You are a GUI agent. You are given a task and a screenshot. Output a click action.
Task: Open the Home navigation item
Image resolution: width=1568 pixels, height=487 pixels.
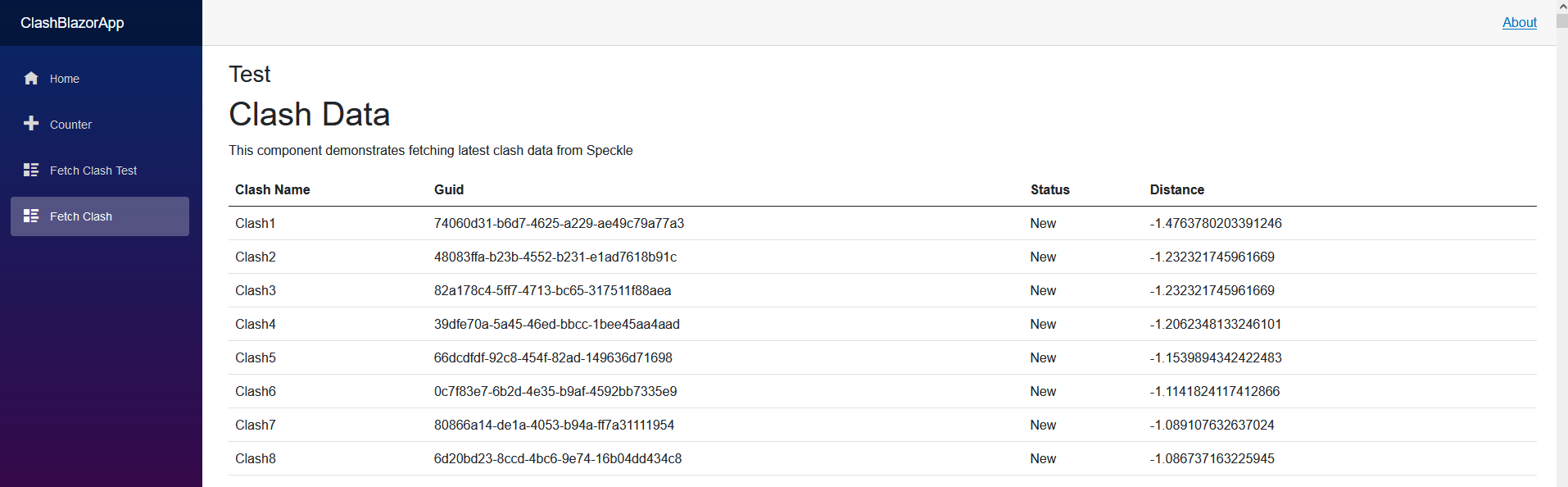pos(65,79)
